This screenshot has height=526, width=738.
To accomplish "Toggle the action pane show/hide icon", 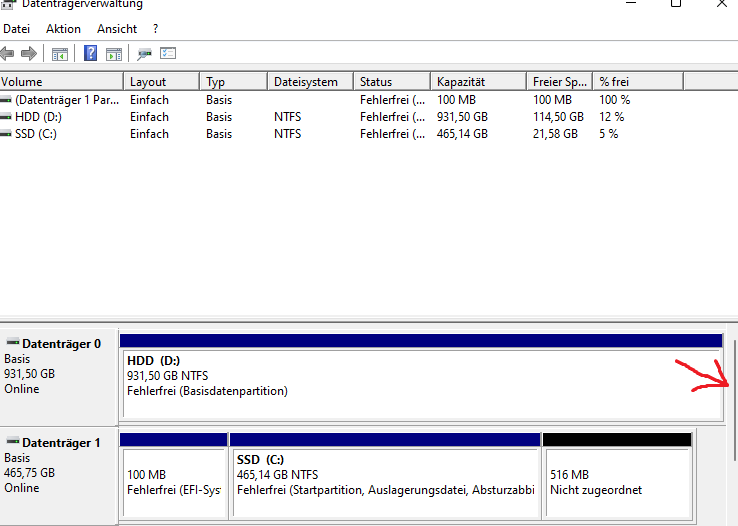I will click(x=114, y=54).
